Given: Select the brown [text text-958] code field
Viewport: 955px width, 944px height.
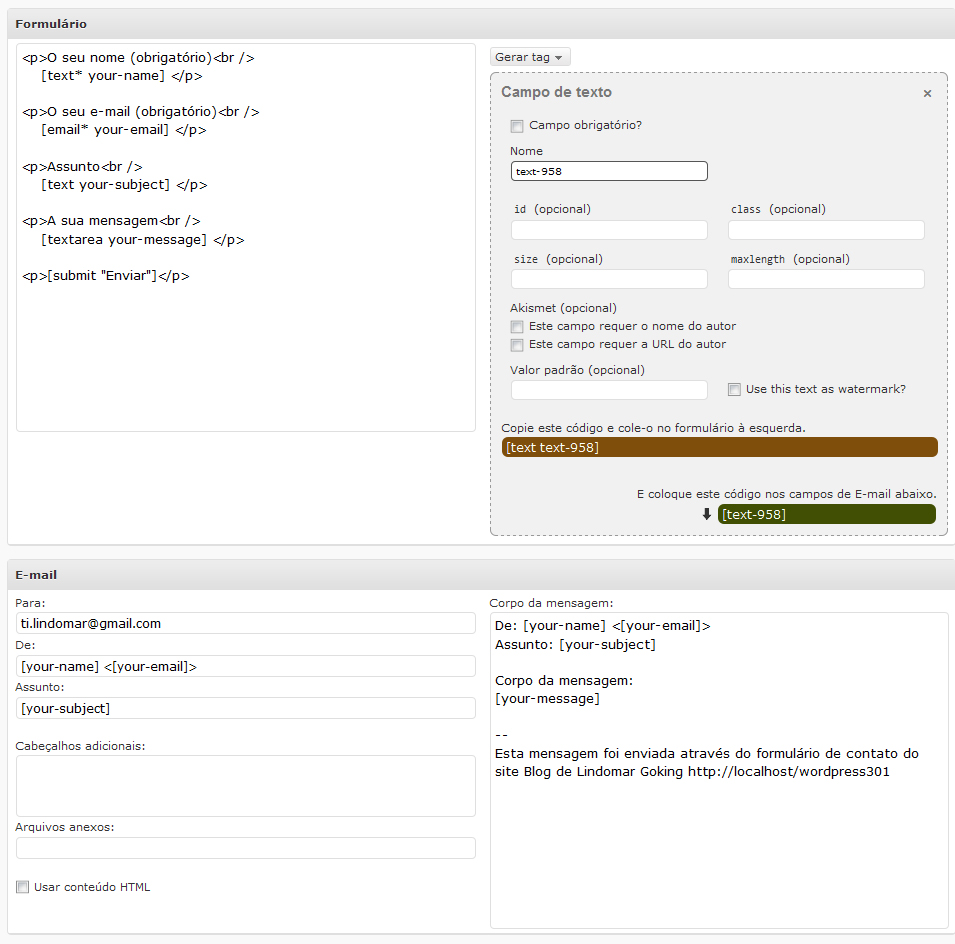Looking at the screenshot, I should coord(719,447).
